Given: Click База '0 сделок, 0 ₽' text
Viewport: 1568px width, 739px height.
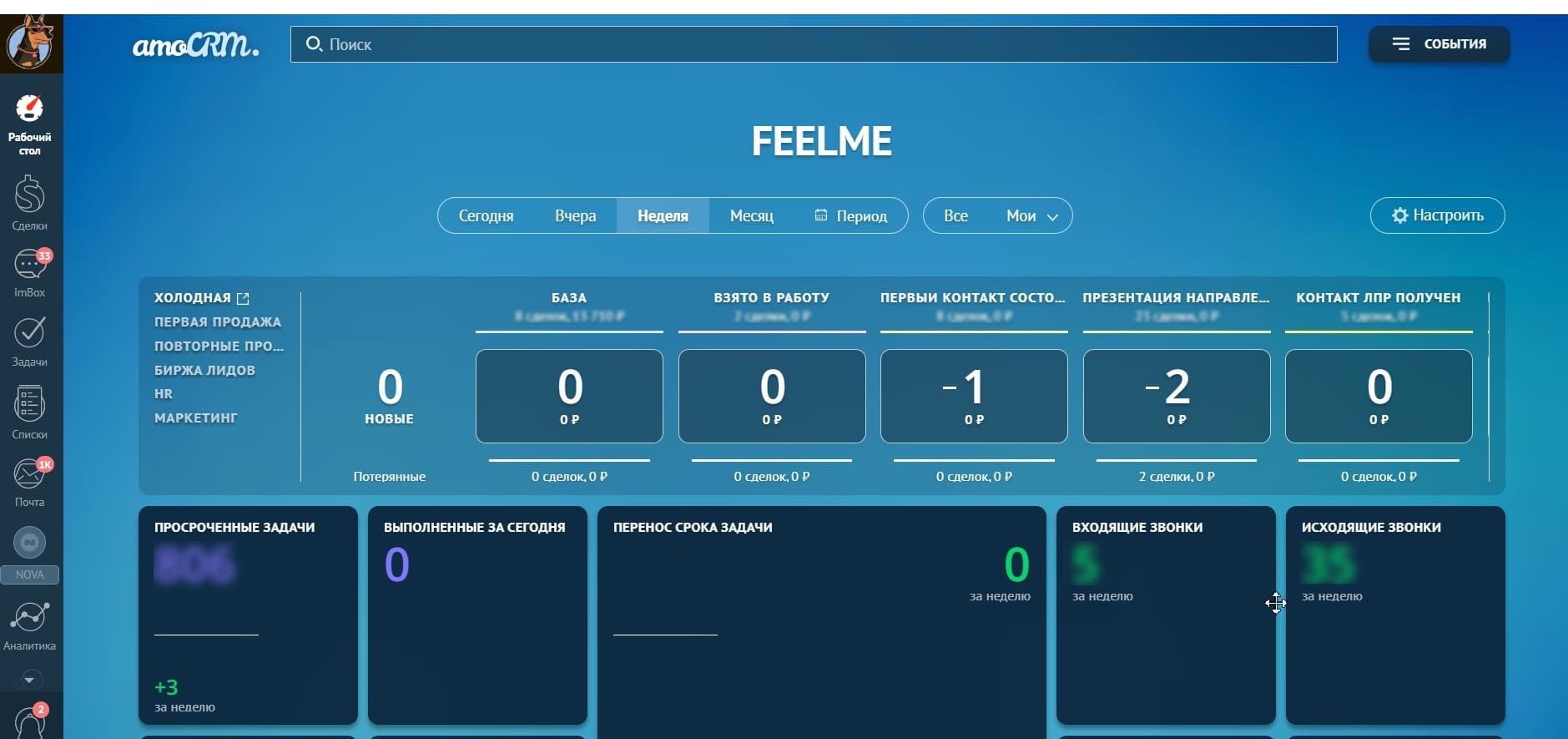Looking at the screenshot, I should [569, 476].
